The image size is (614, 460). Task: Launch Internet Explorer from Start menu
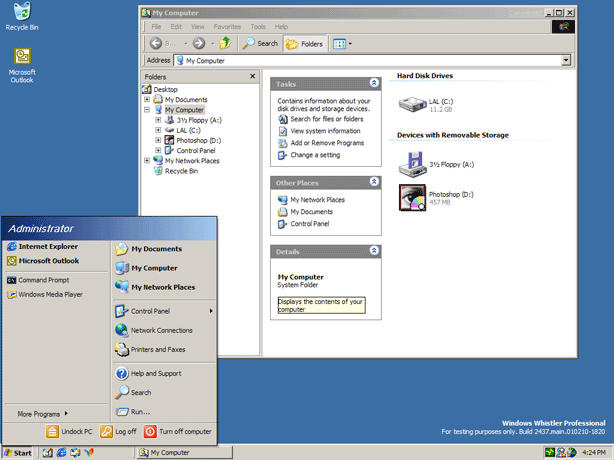(43, 246)
